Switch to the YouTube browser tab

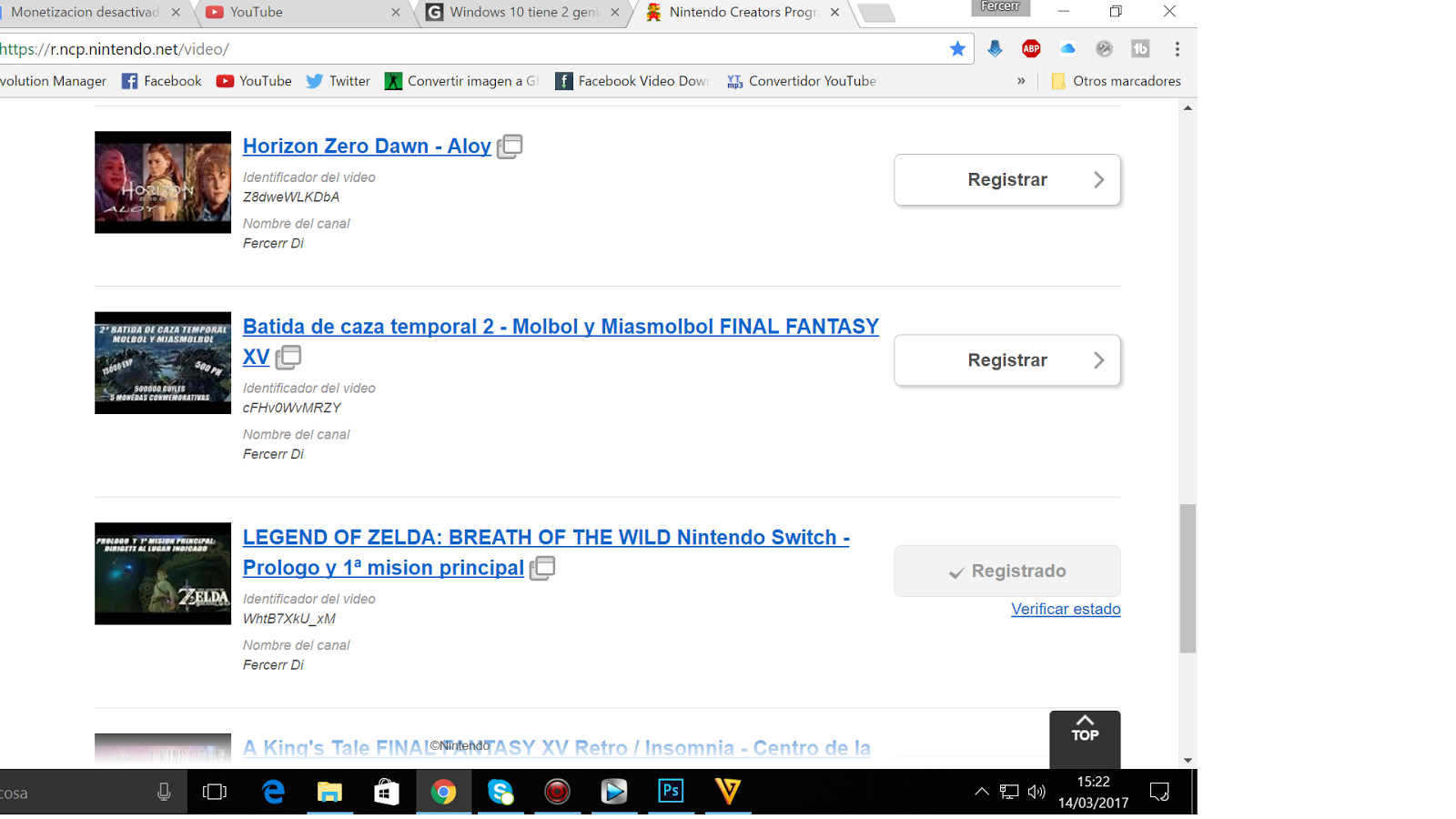tap(305, 12)
